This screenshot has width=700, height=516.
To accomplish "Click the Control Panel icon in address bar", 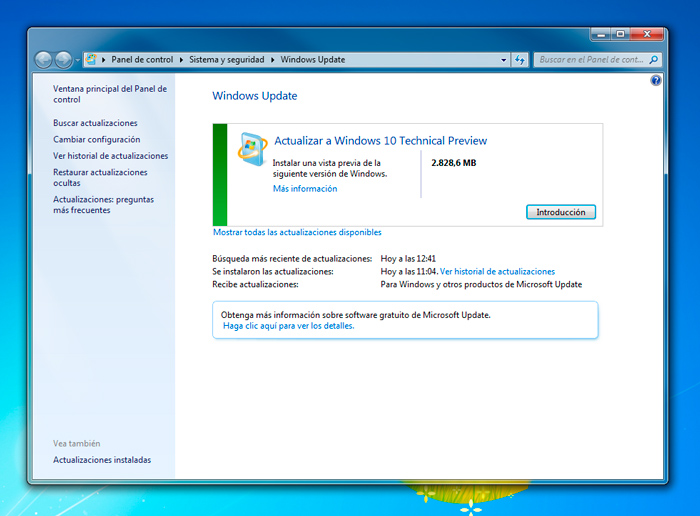I will [91, 59].
